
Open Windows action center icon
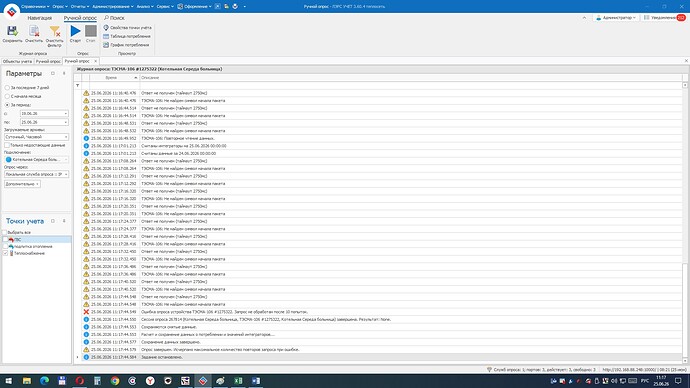click(x=678, y=381)
